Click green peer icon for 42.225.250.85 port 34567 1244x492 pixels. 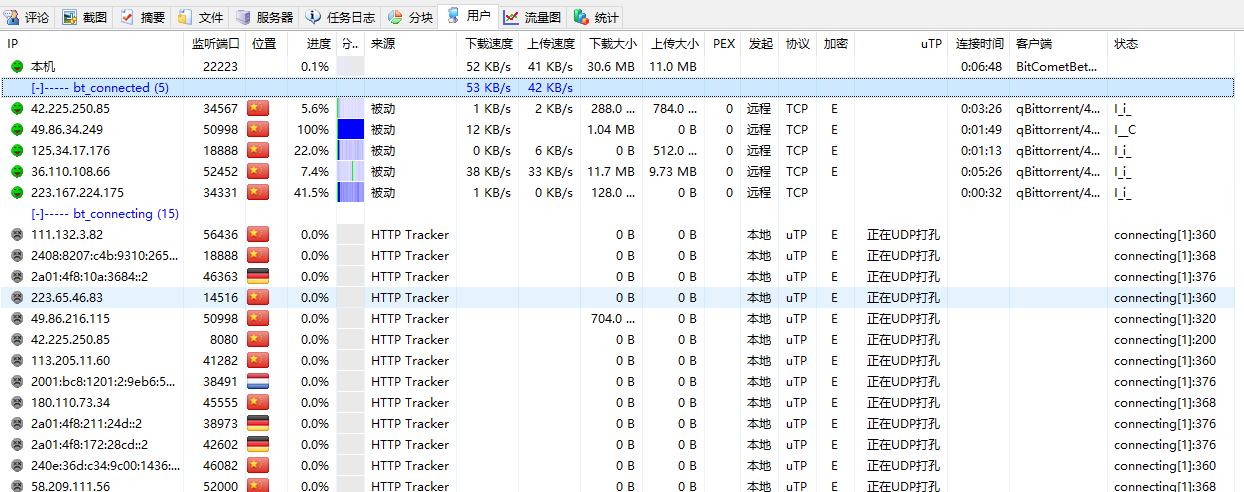coord(17,108)
